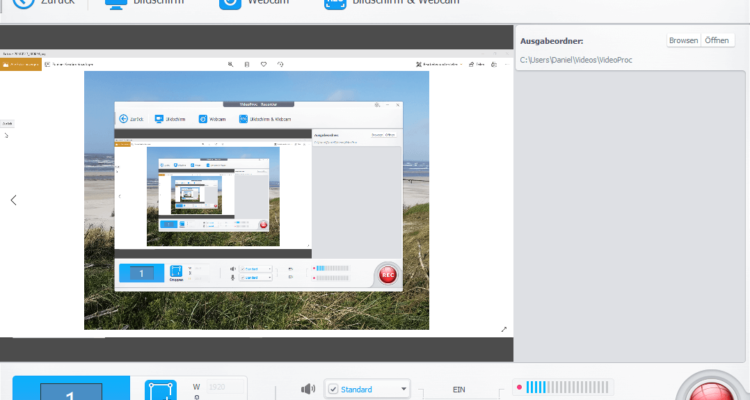
Task: Click the Bildschirm & Webcam mode icon
Action: click(335, 3)
